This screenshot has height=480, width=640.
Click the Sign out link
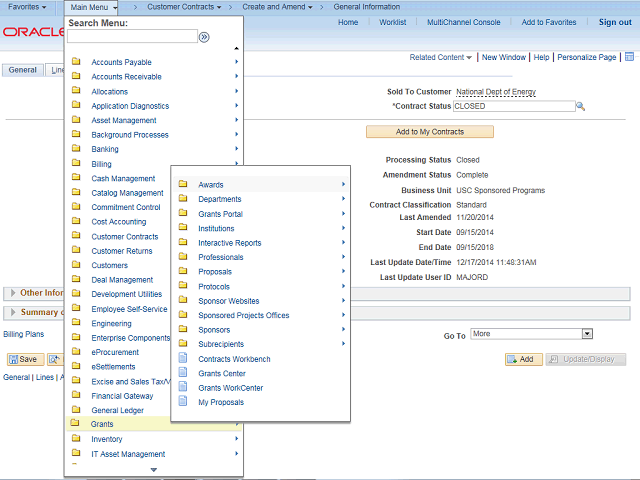pos(614,22)
